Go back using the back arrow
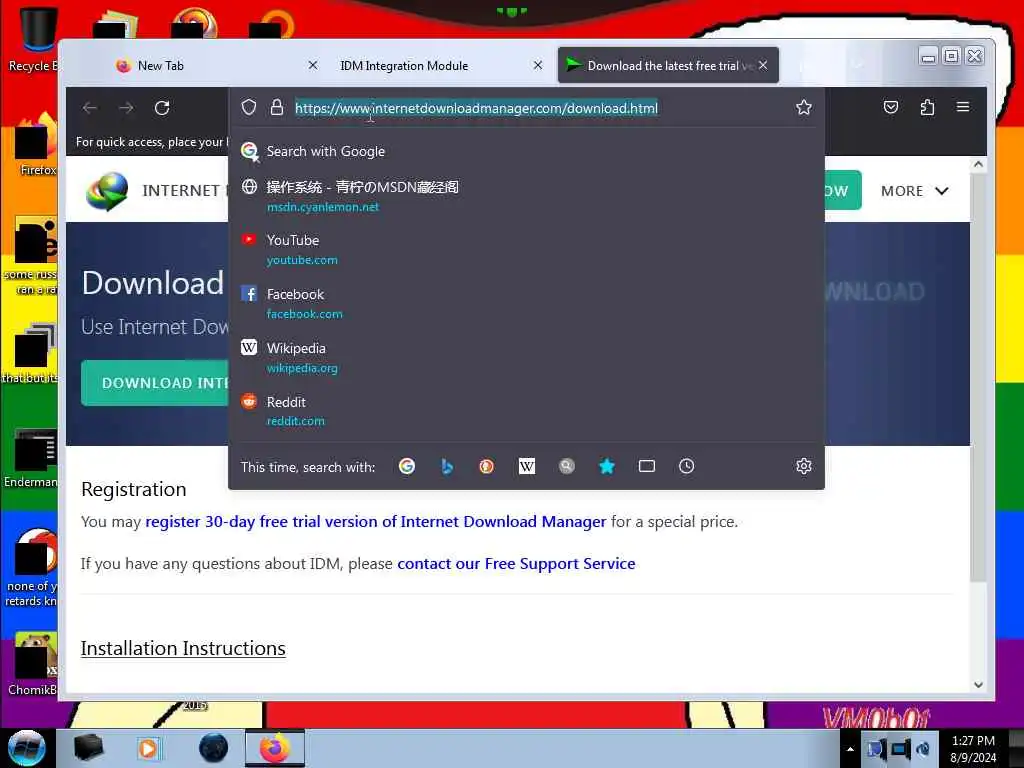 pos(89,108)
